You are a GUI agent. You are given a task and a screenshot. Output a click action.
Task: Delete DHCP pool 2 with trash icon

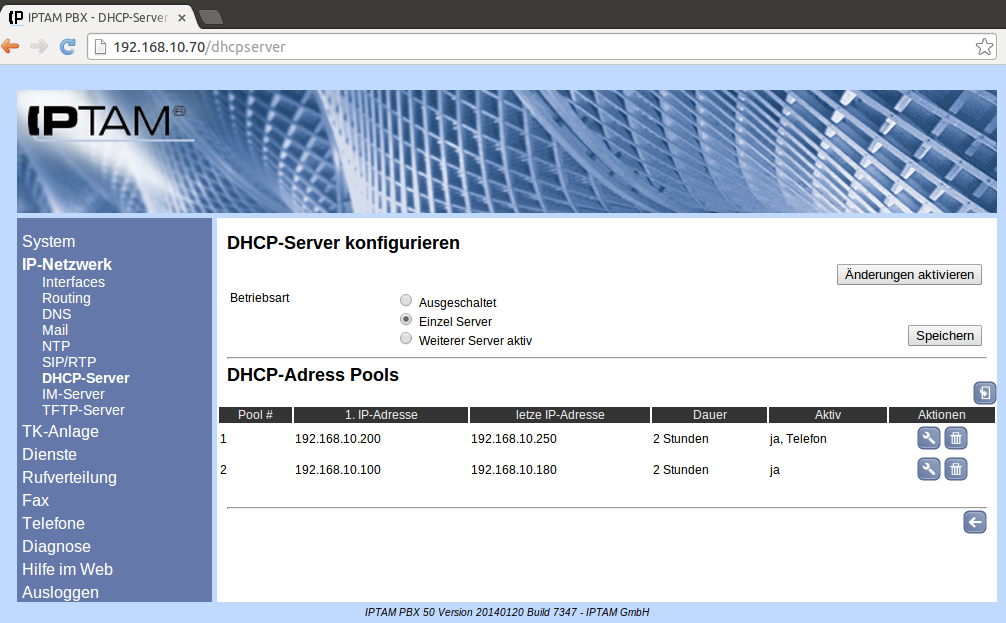[x=956, y=470]
